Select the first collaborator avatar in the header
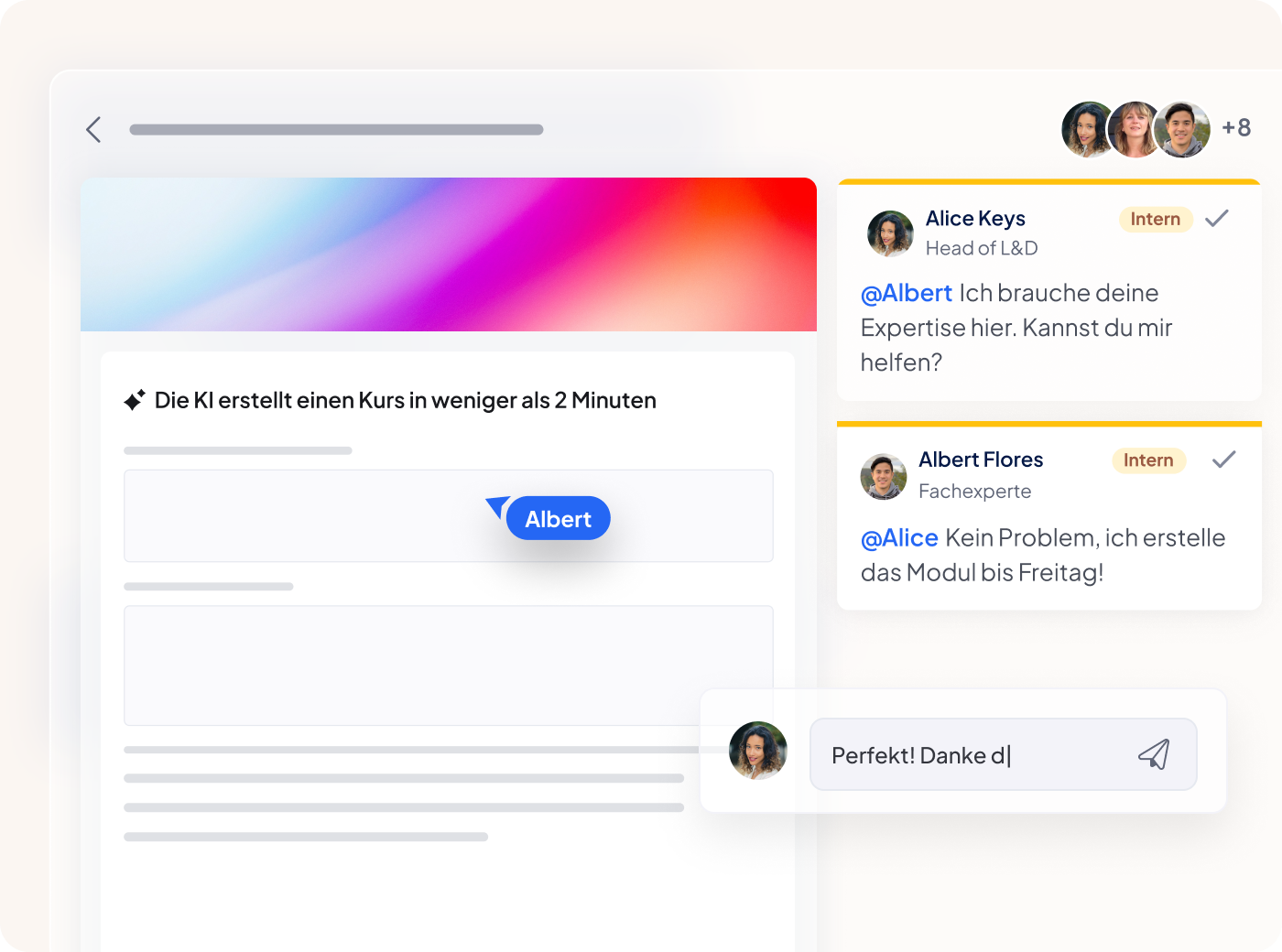The height and width of the screenshot is (952, 1282). [1088, 129]
